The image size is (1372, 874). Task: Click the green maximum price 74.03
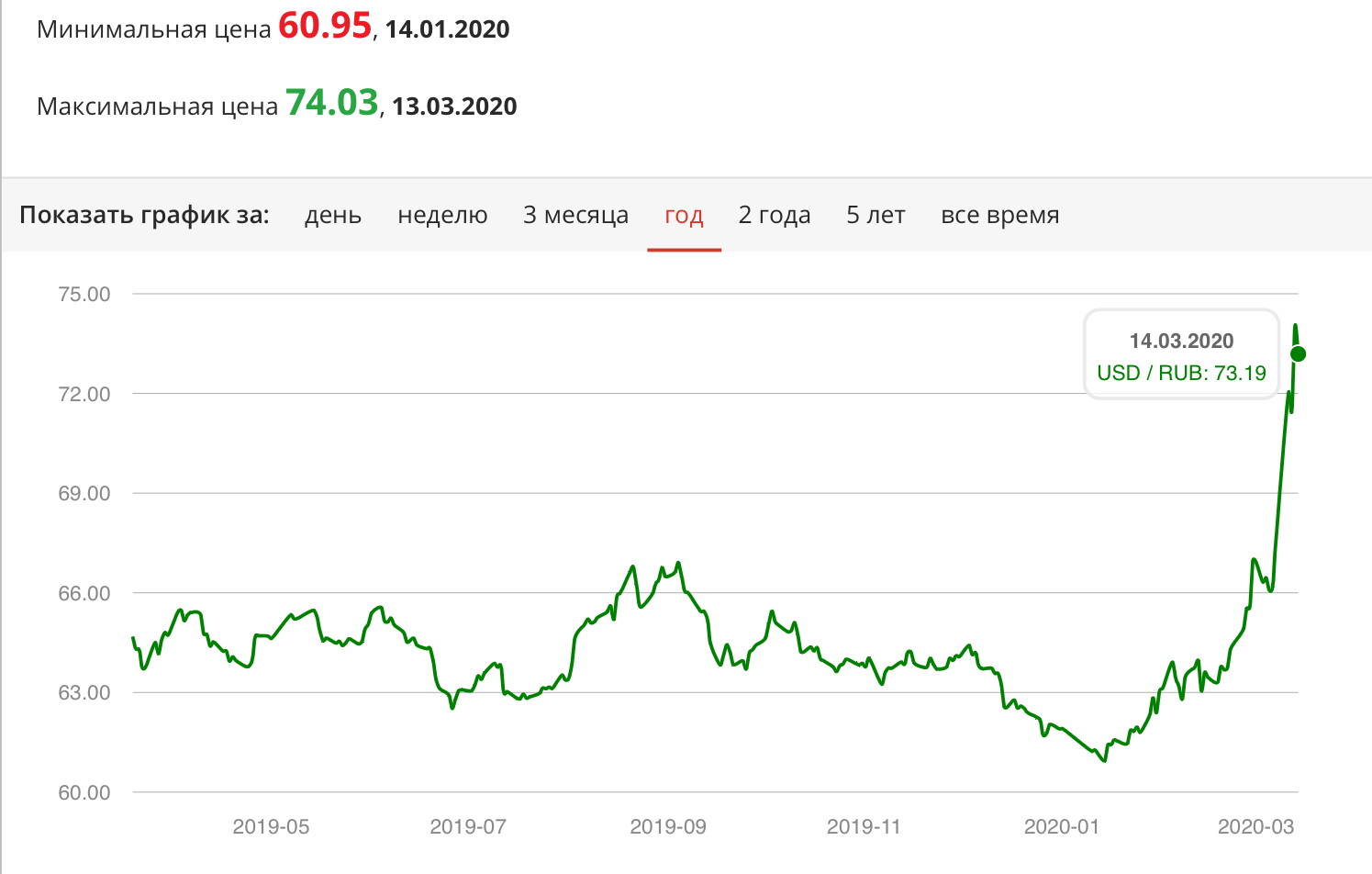332,104
